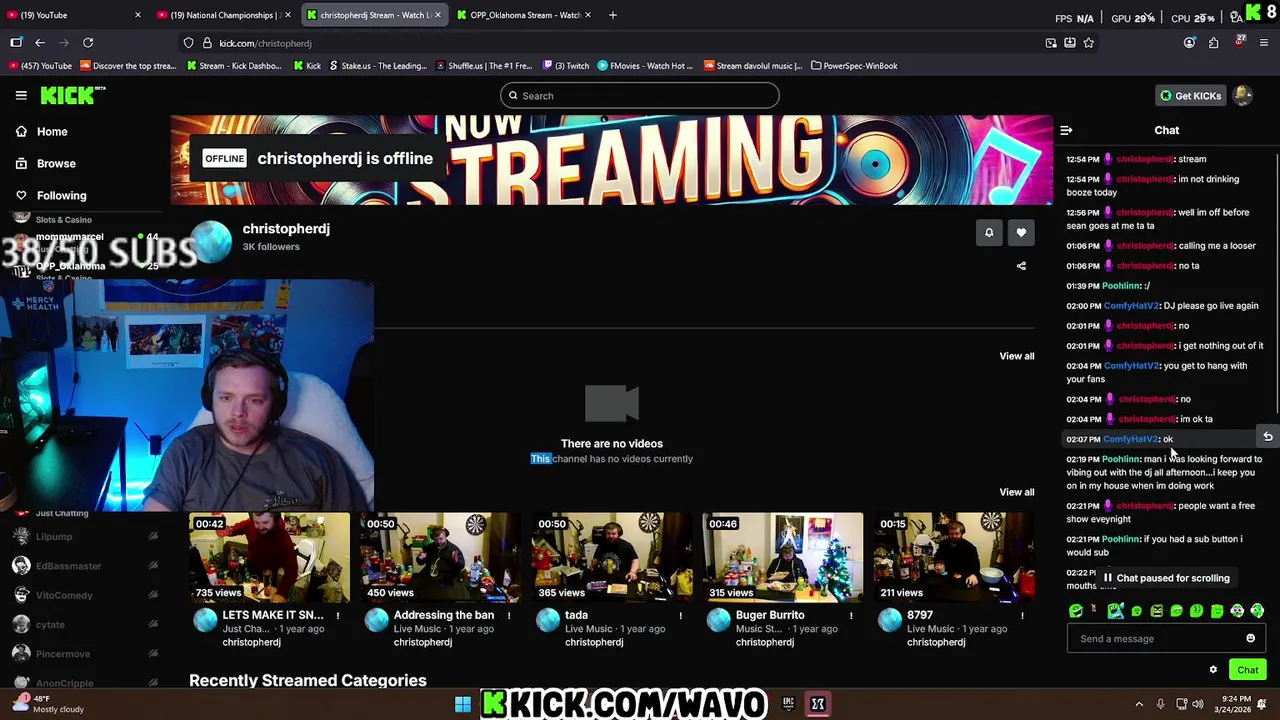Open Browse in Kick sidebar
The width and height of the screenshot is (1280, 720).
click(46, 163)
